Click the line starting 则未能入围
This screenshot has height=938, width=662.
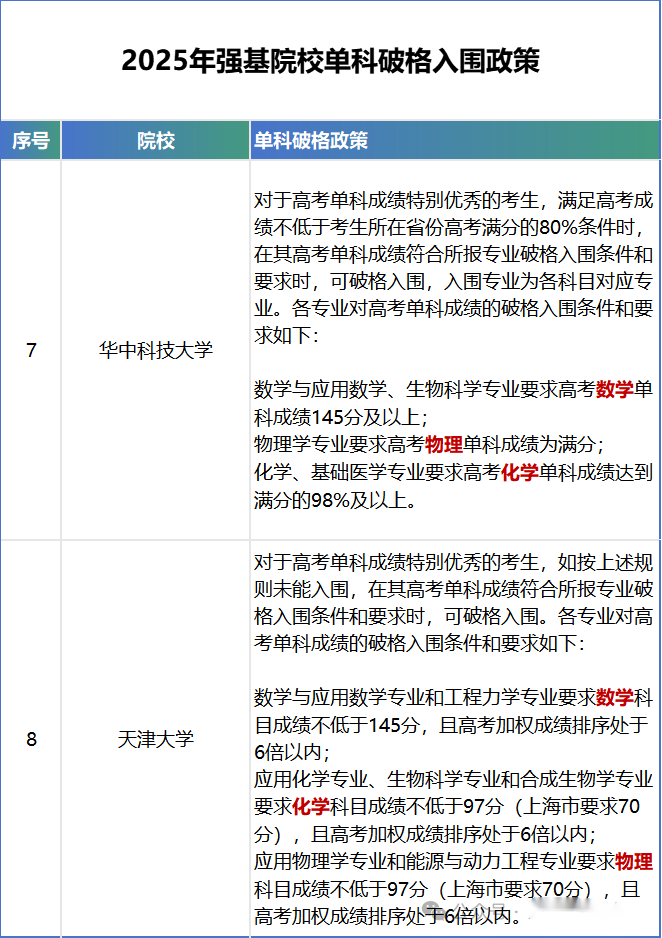(x=453, y=589)
